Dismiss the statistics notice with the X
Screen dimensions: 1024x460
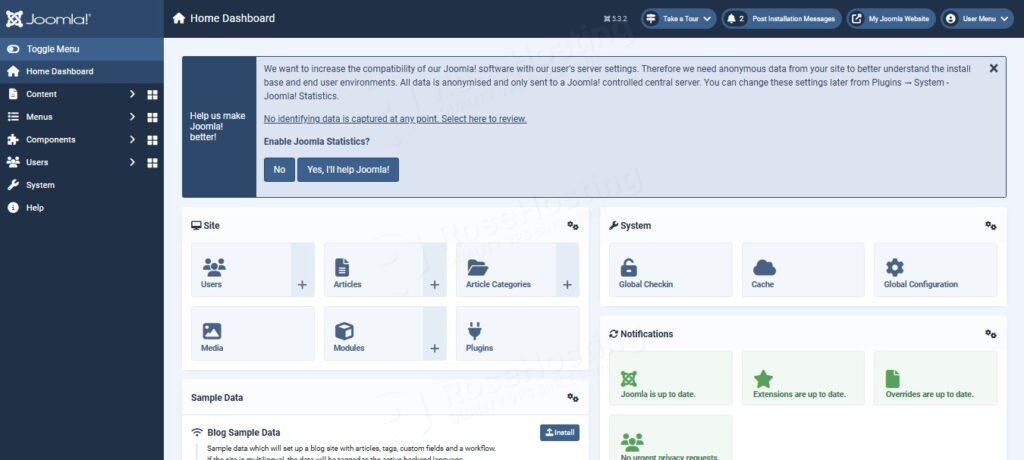(x=993, y=68)
